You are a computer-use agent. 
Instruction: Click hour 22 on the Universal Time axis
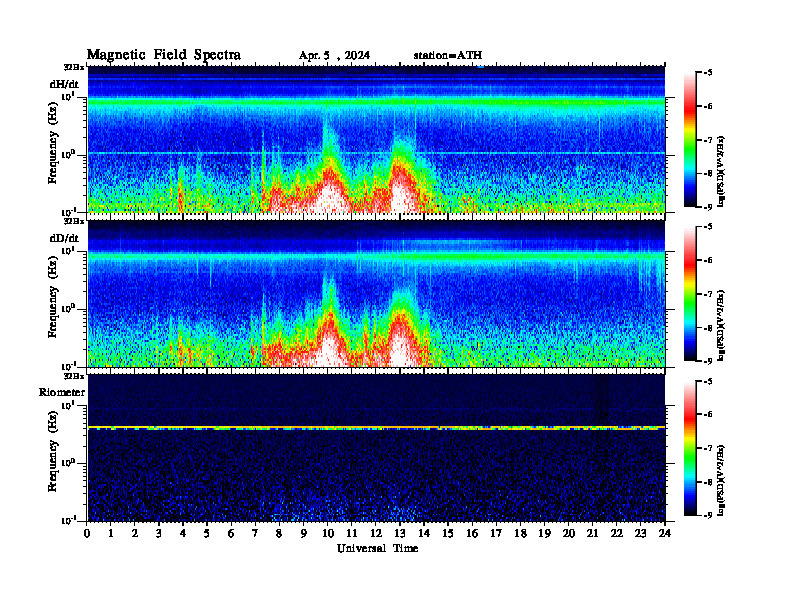tap(616, 534)
